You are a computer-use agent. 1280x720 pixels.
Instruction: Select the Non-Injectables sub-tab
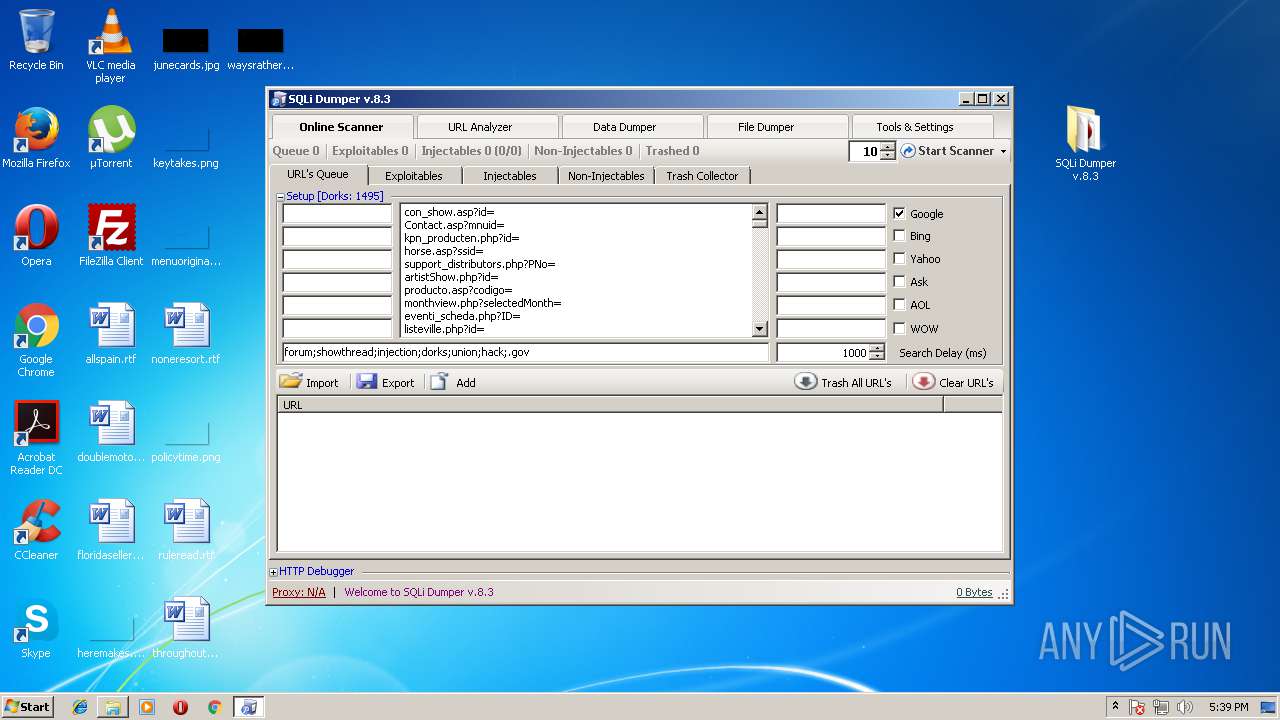pyautogui.click(x=606, y=176)
